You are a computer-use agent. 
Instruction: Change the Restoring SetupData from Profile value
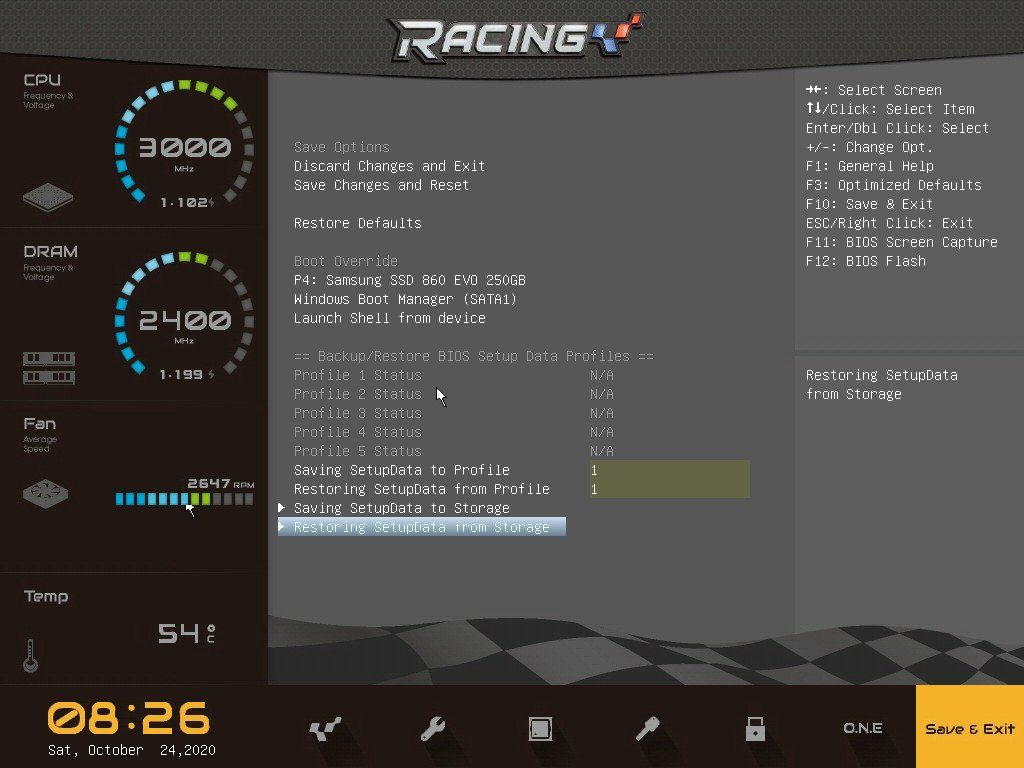click(668, 489)
